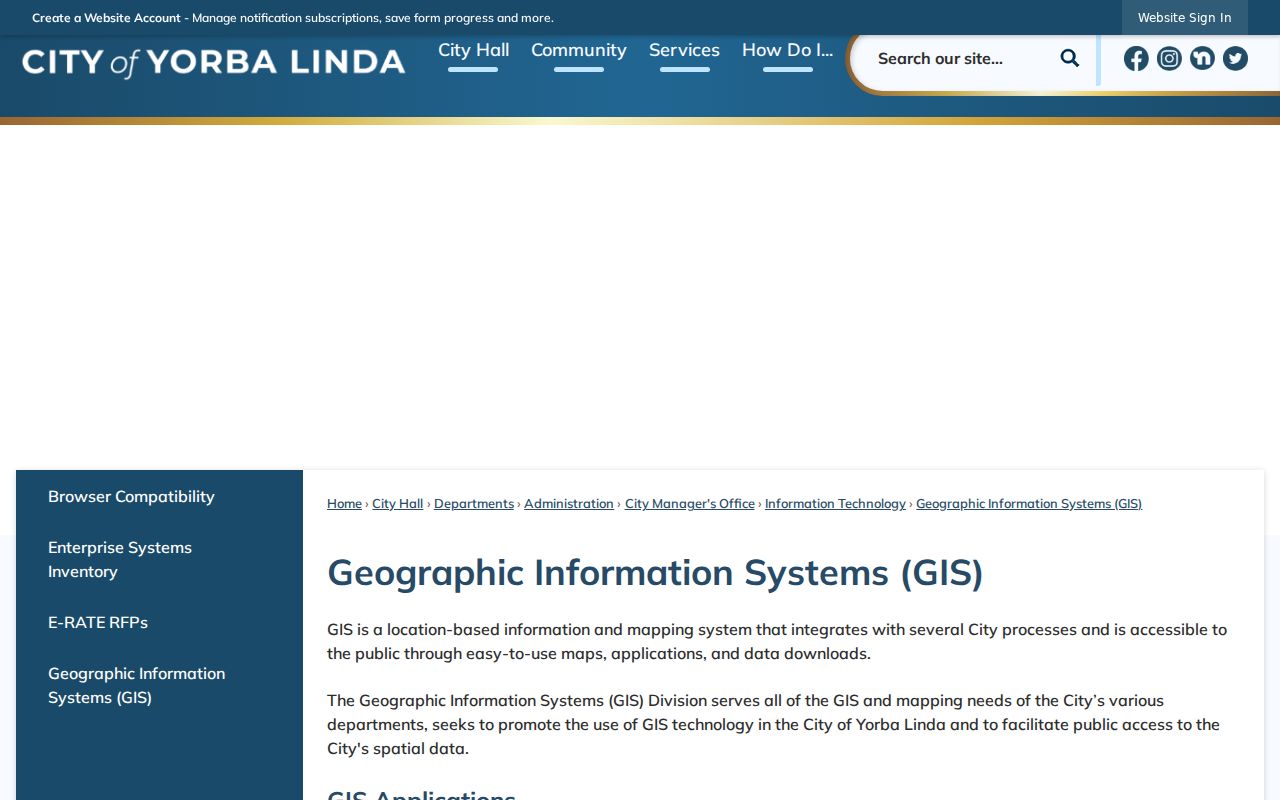Open the City's Nextdoor page icon

[x=1202, y=59]
